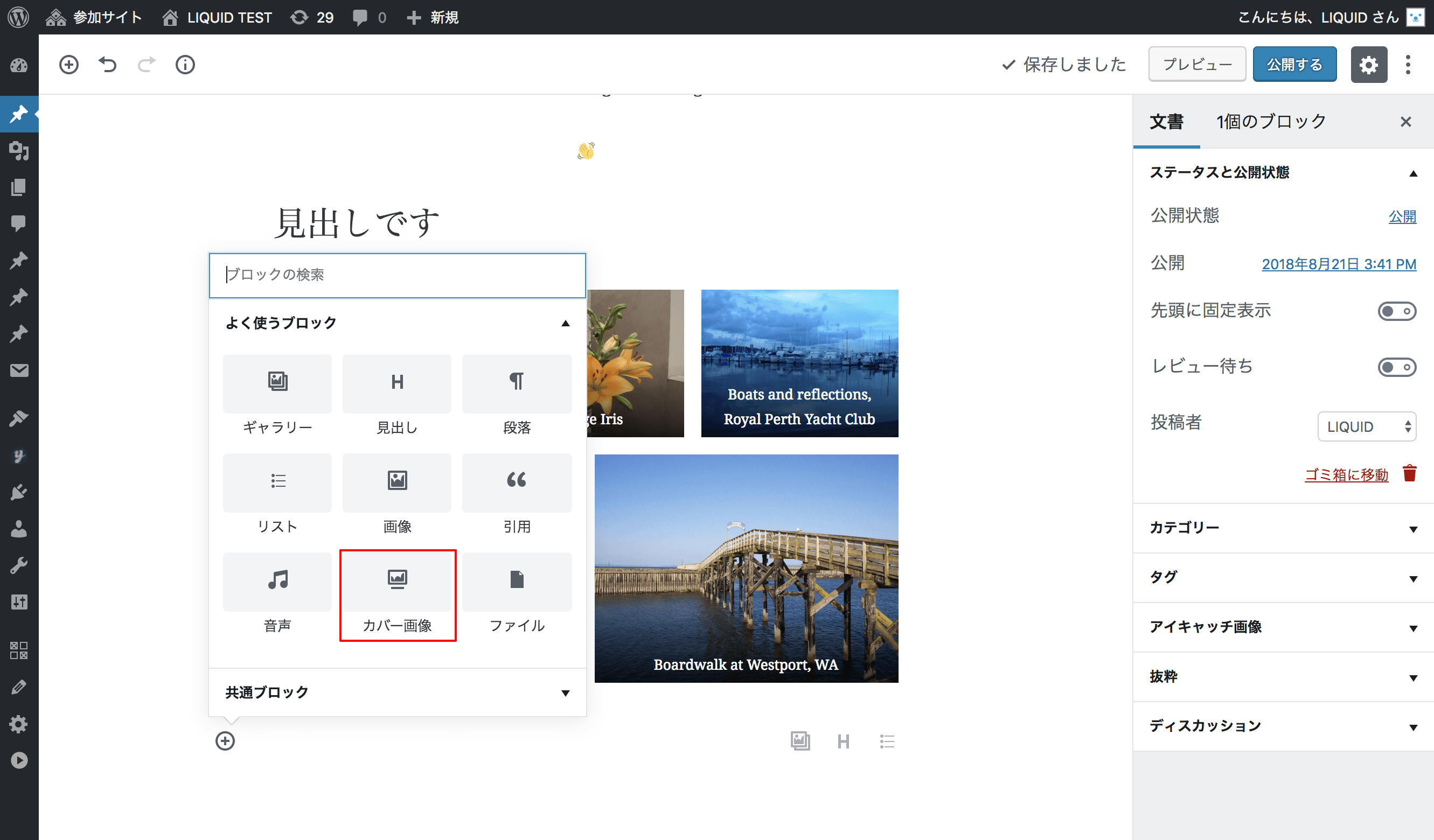Select the Boats and reflections gallery image
This screenshot has height=840, width=1434.
pos(799,363)
